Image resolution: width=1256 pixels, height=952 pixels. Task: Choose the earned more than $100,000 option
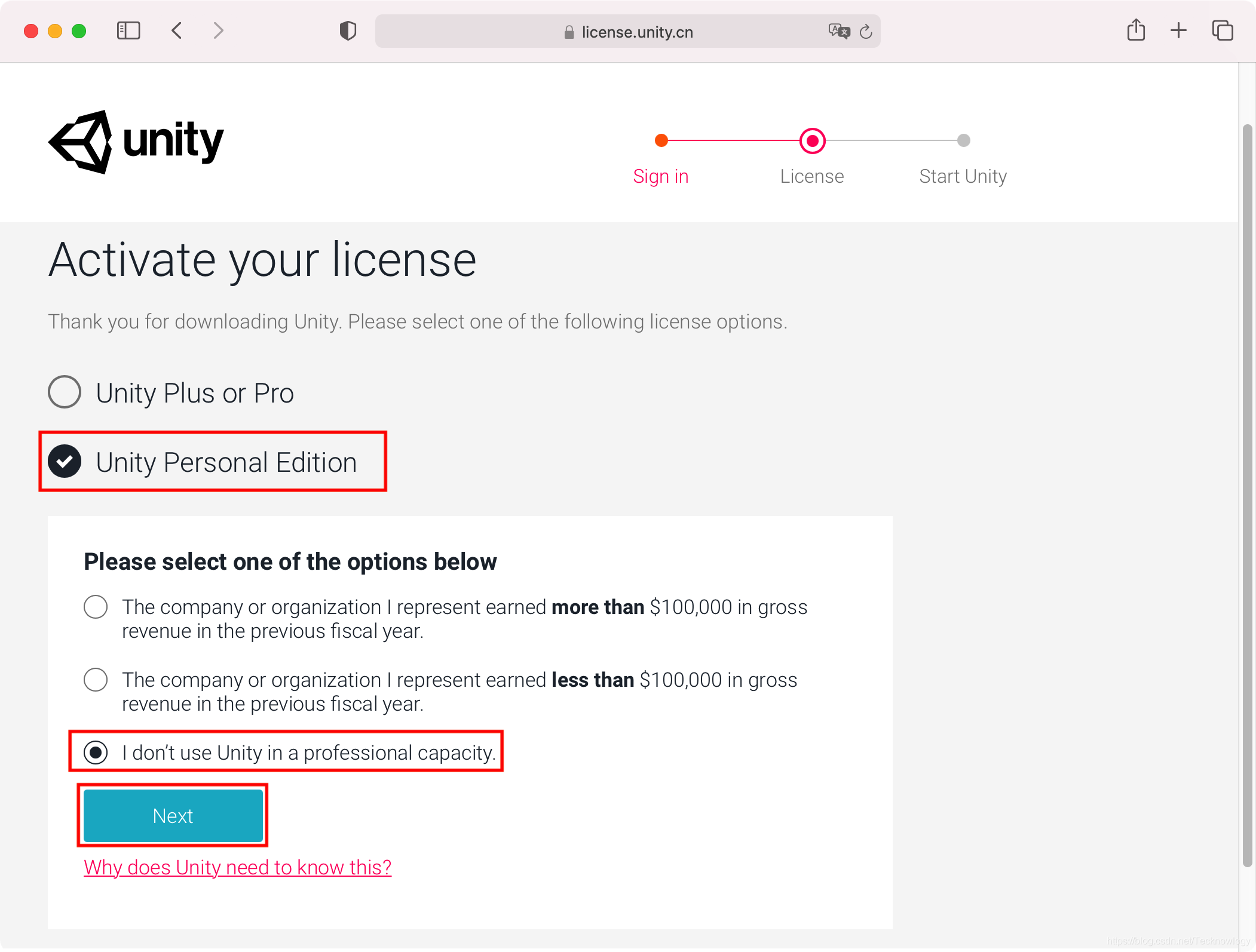[96, 607]
